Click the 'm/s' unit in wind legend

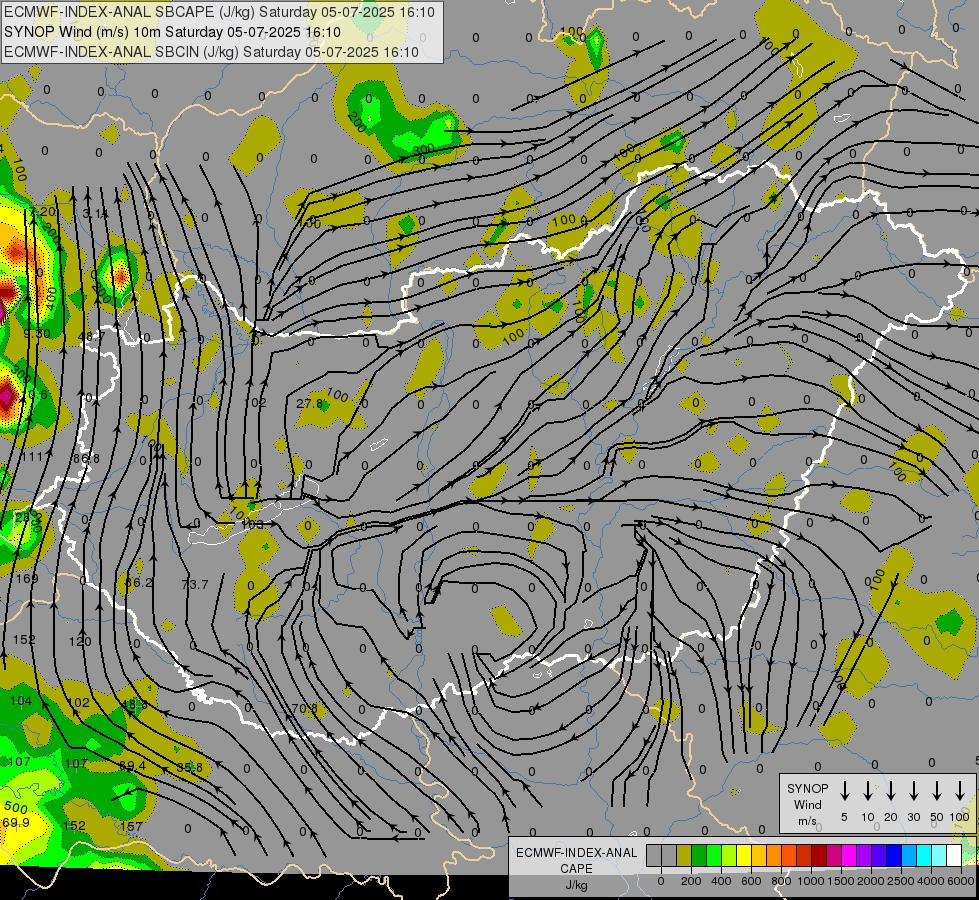(x=807, y=821)
